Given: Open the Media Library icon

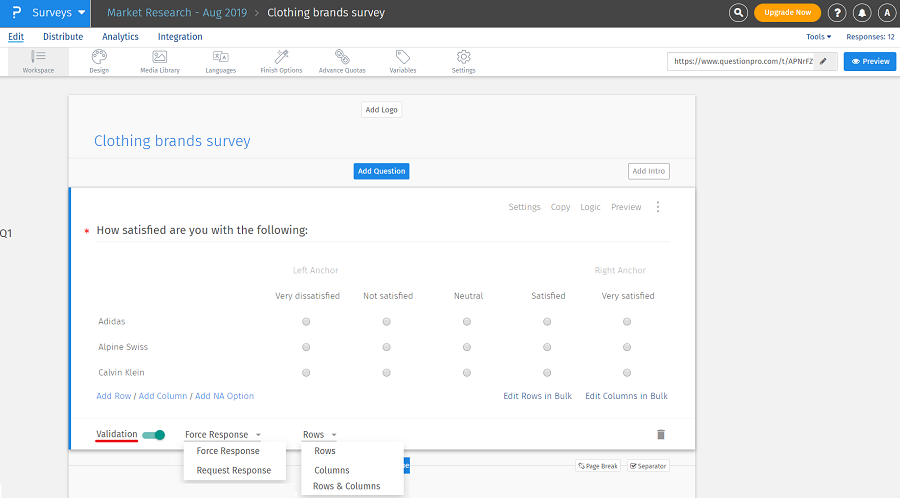Looking at the screenshot, I should (x=160, y=58).
